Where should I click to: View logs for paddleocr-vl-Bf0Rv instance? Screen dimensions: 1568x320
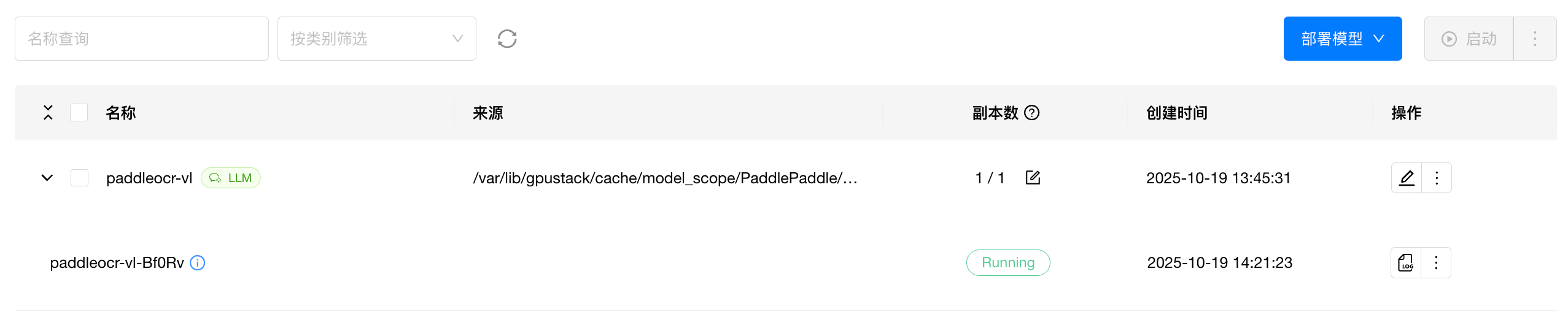[1406, 263]
